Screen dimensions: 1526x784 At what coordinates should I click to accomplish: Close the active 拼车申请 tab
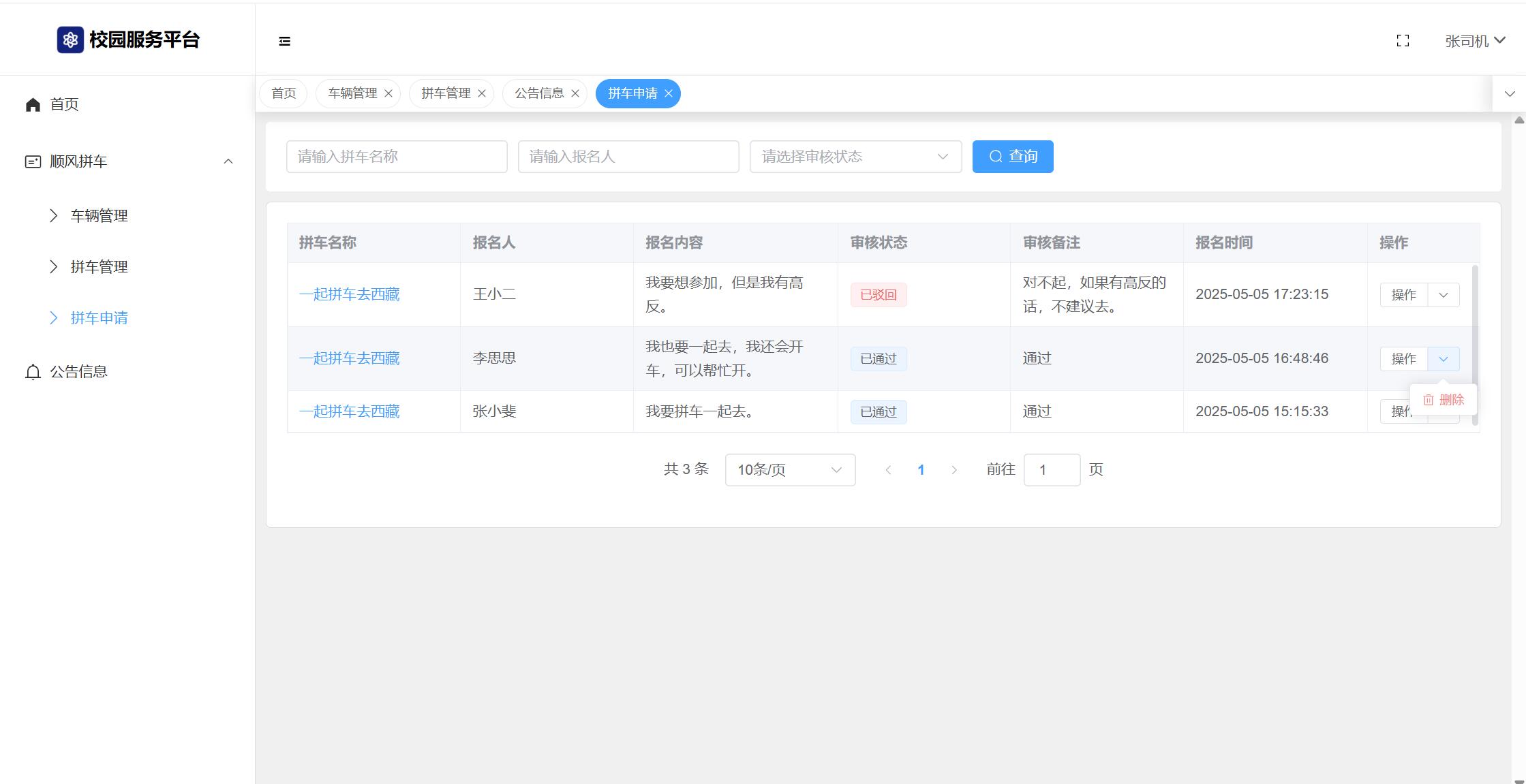point(669,93)
